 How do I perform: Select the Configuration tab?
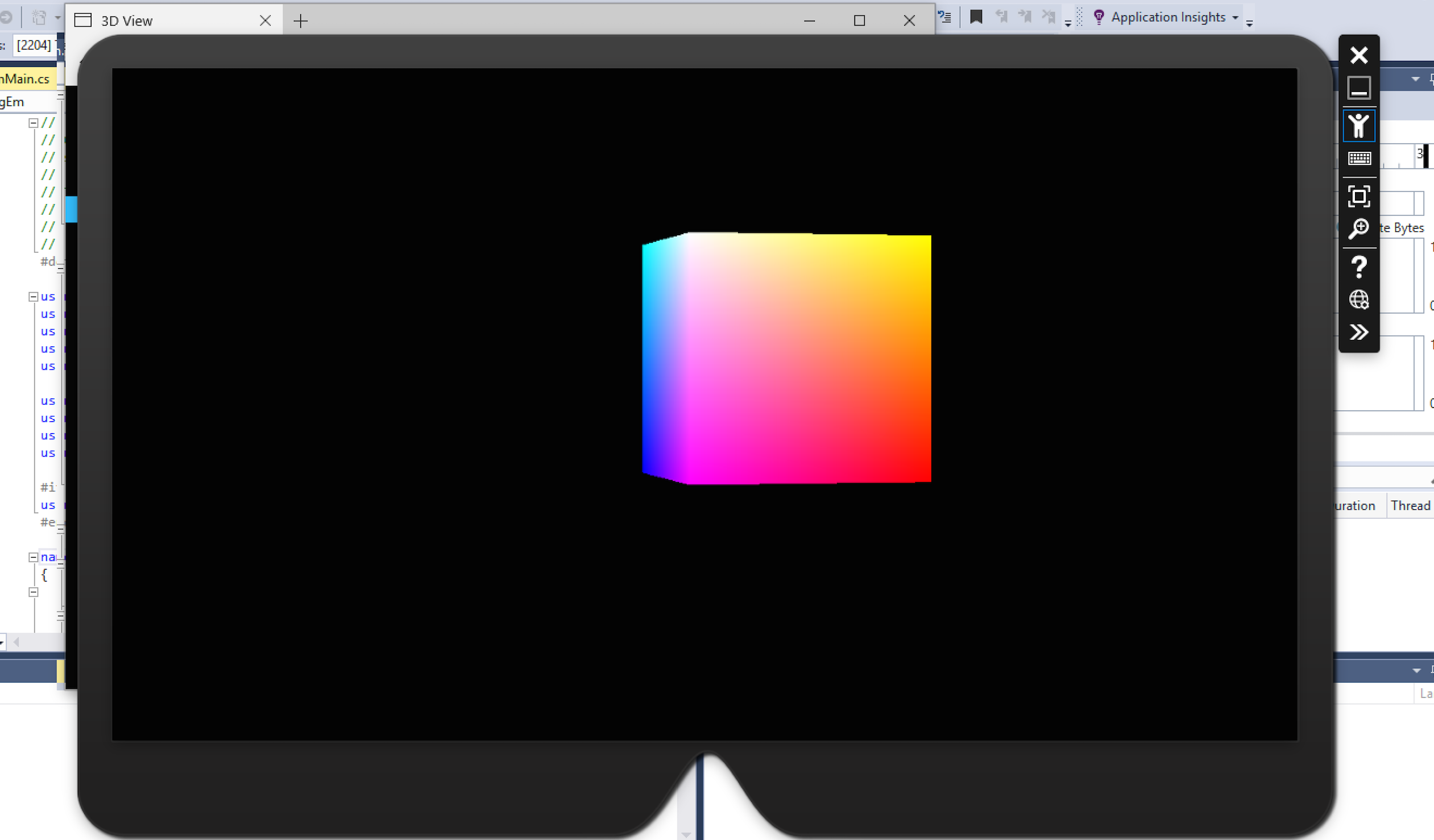[1356, 505]
